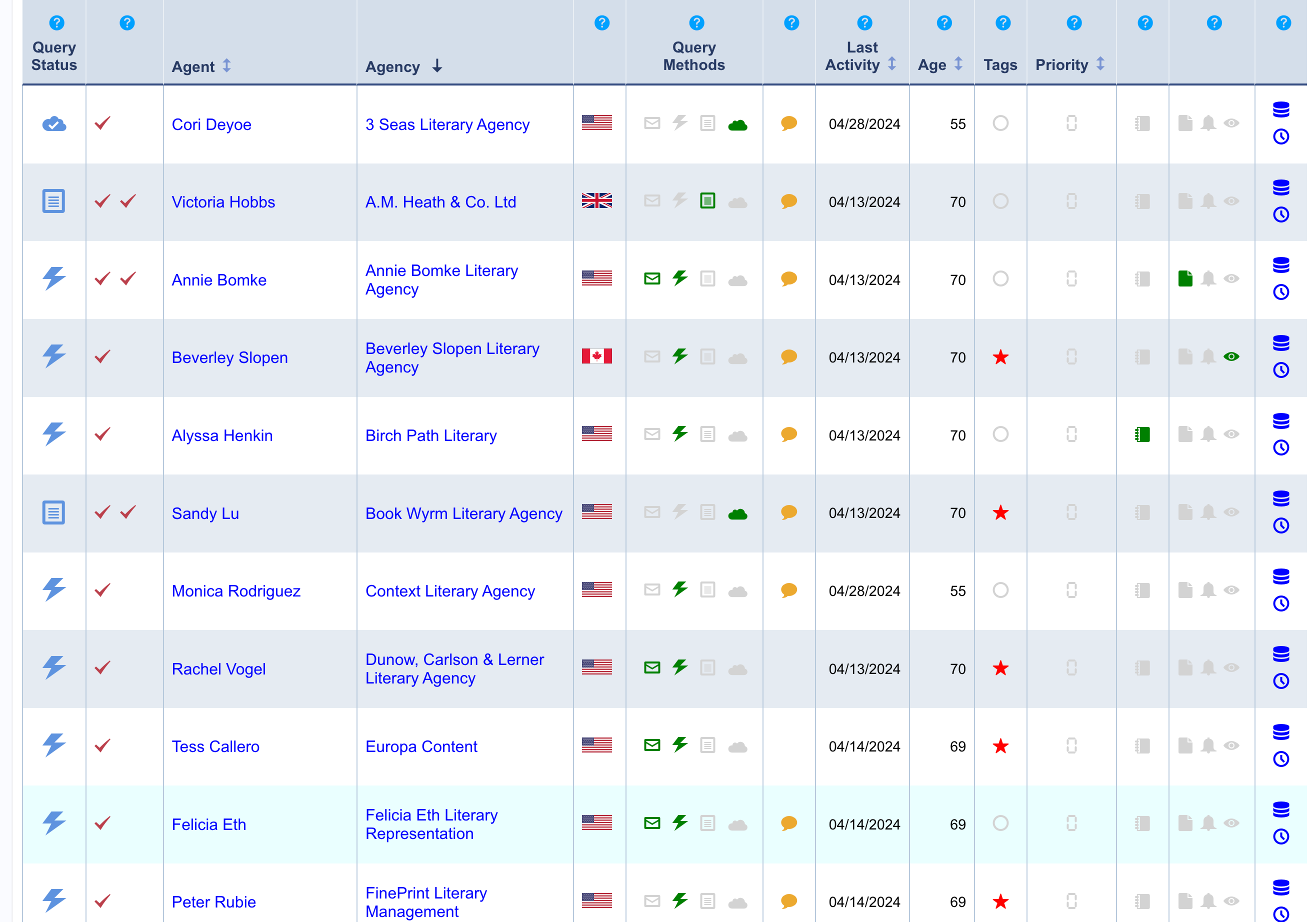
Task: Open help icon above Priority column
Action: click(x=1074, y=23)
